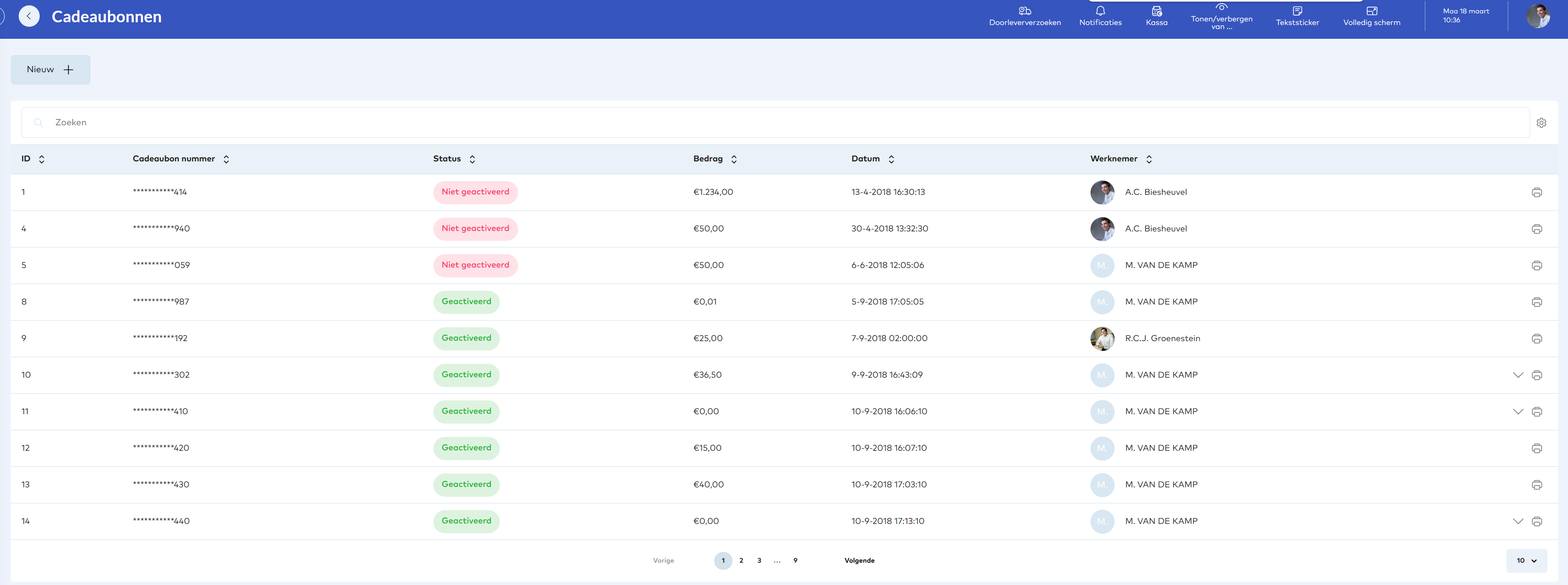This screenshot has width=1568, height=585.
Task: Go to page 2
Action: 741,560
